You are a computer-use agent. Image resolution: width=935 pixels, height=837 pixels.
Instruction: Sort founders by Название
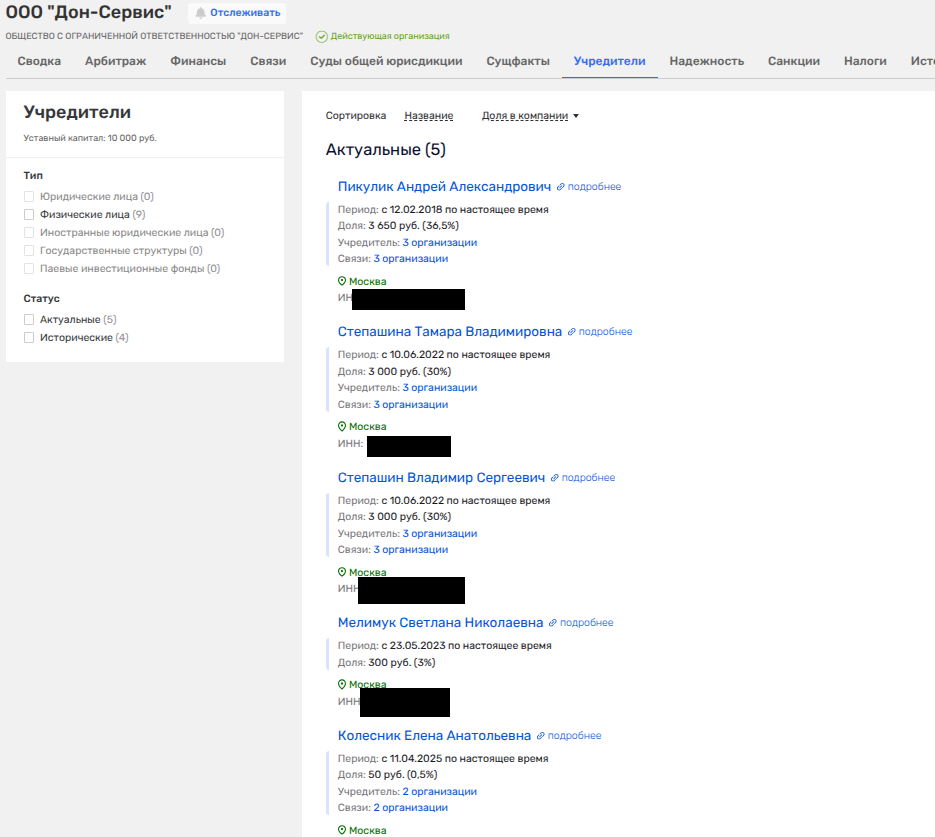click(x=428, y=116)
